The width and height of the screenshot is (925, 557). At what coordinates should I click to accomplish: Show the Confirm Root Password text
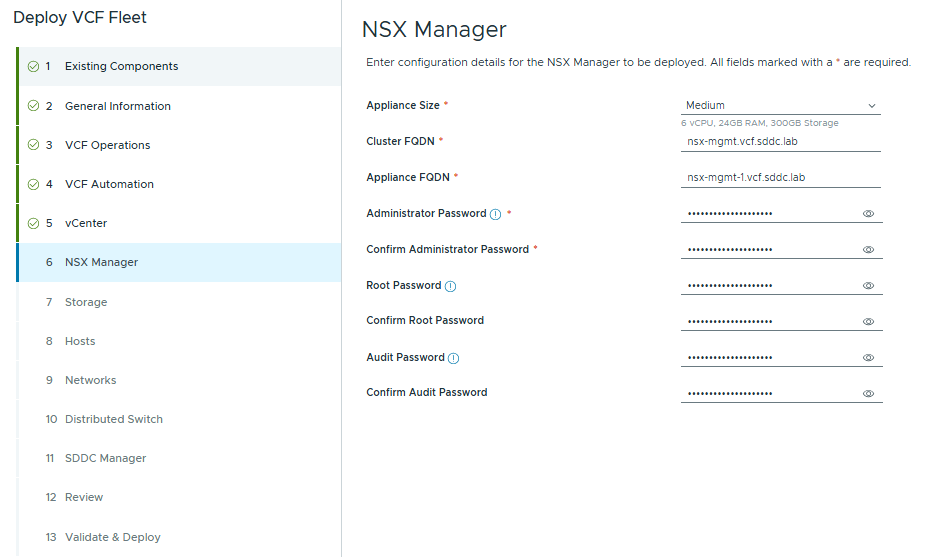[x=868, y=322]
